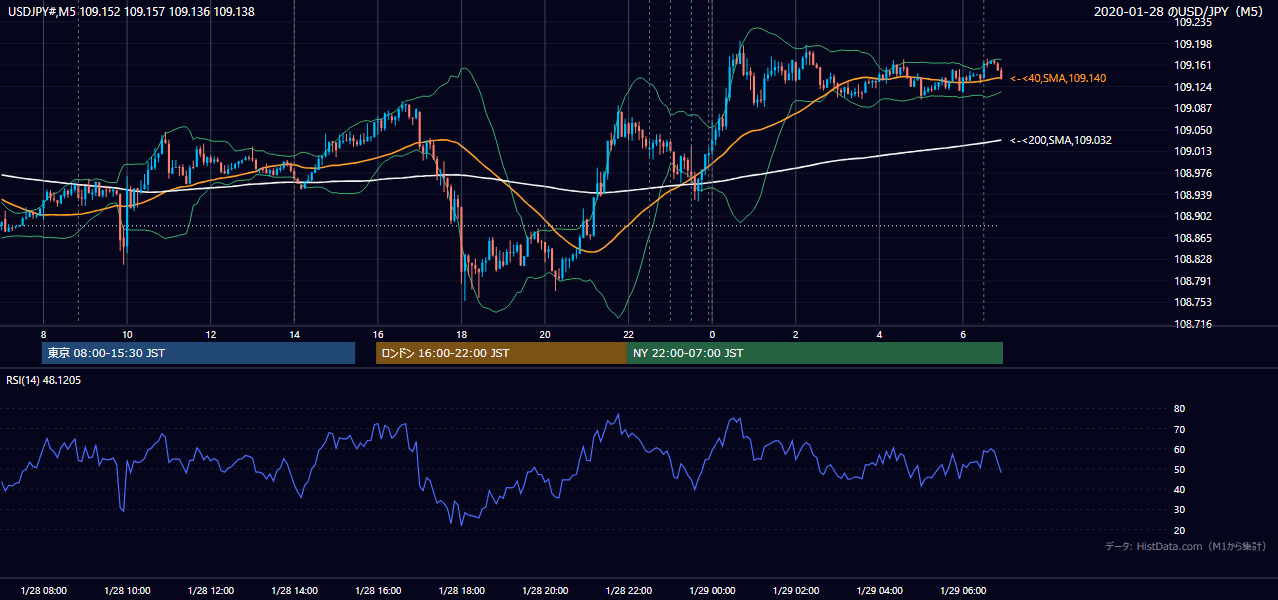Click price axis value 109.198
Viewport: 1278px width, 600px height.
coord(1193,44)
